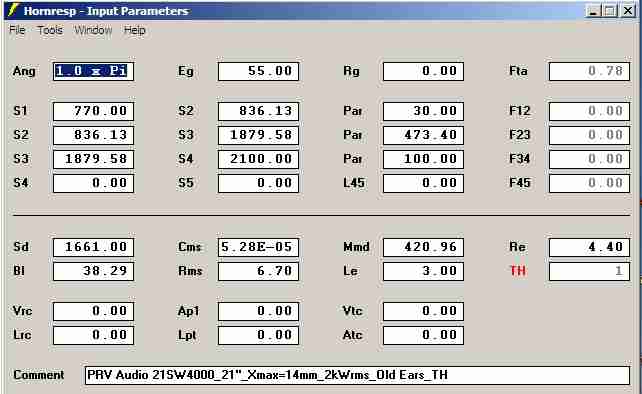Edit second column S4 value 2100.00

[258, 159]
